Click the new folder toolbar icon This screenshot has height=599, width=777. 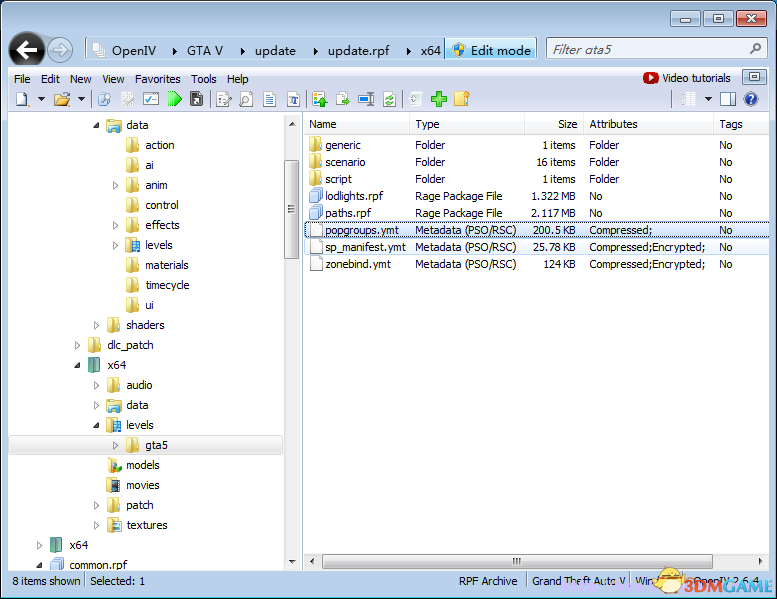pyautogui.click(x=461, y=99)
